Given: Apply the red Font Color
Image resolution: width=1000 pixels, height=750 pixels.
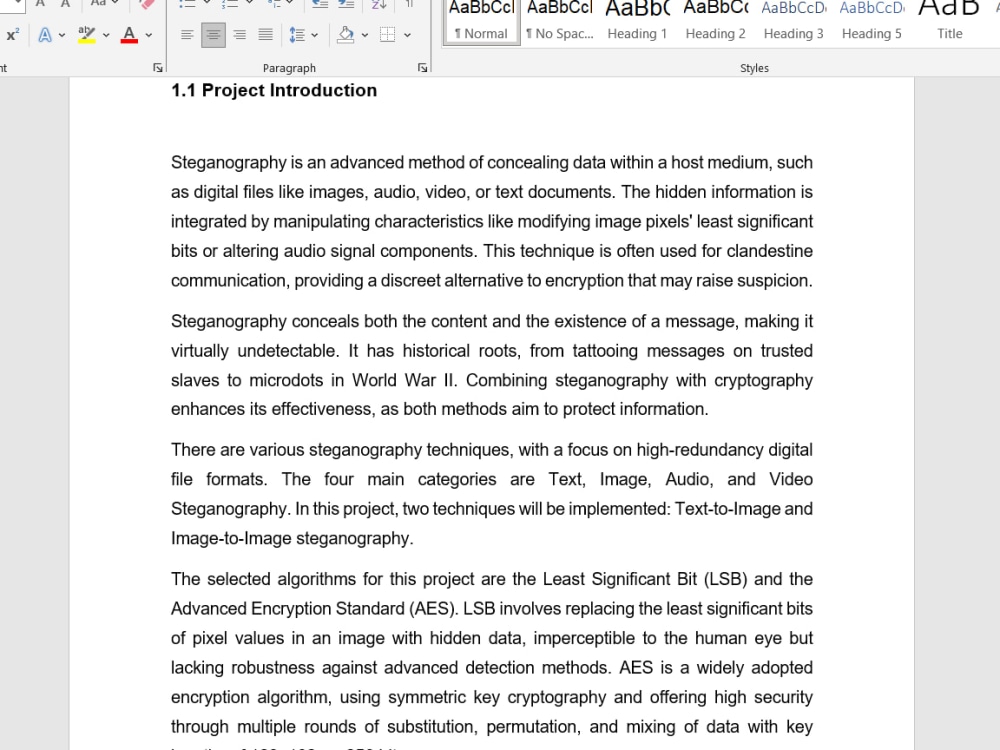Looking at the screenshot, I should 128,33.
